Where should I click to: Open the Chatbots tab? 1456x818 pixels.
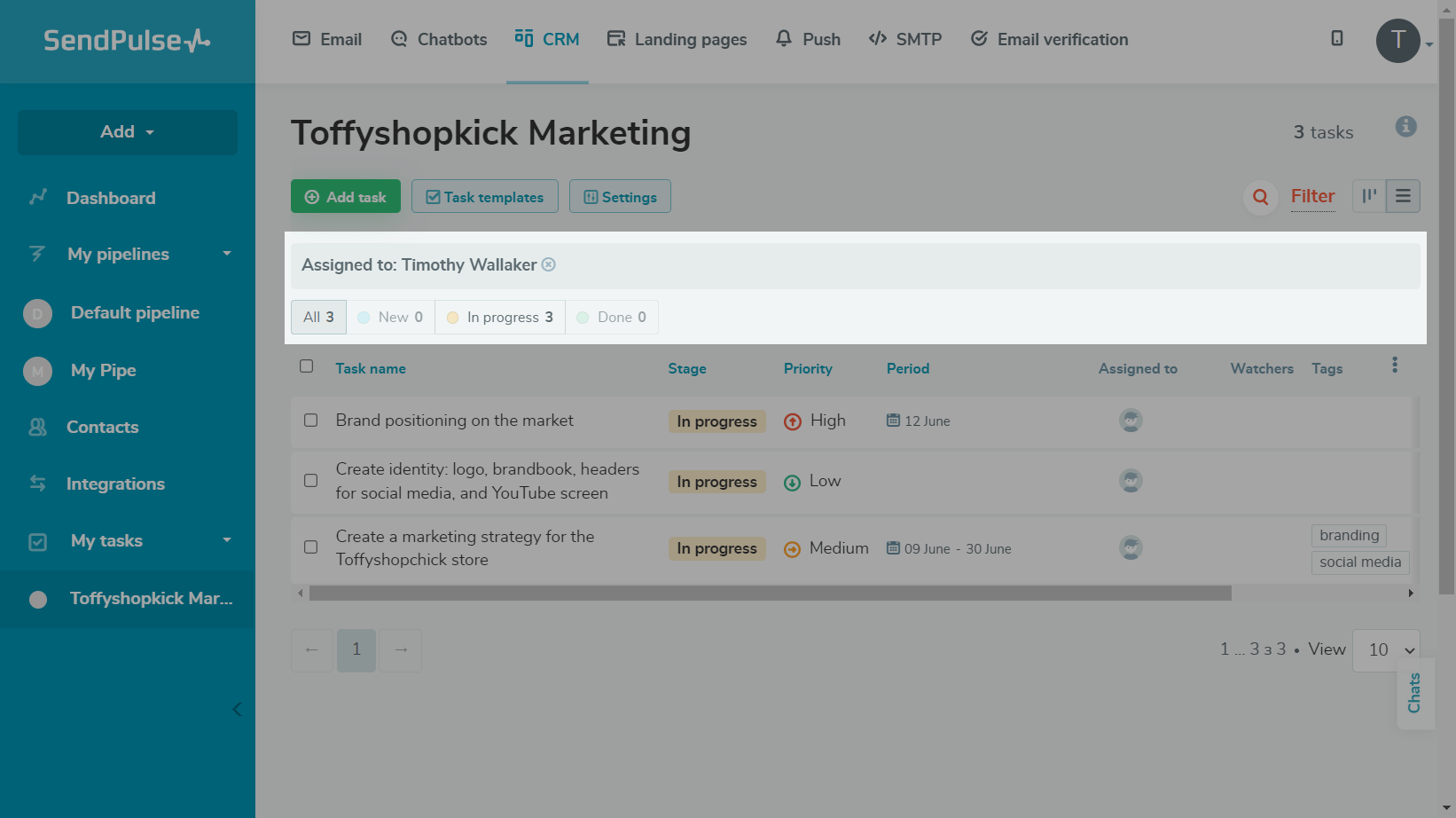point(439,39)
